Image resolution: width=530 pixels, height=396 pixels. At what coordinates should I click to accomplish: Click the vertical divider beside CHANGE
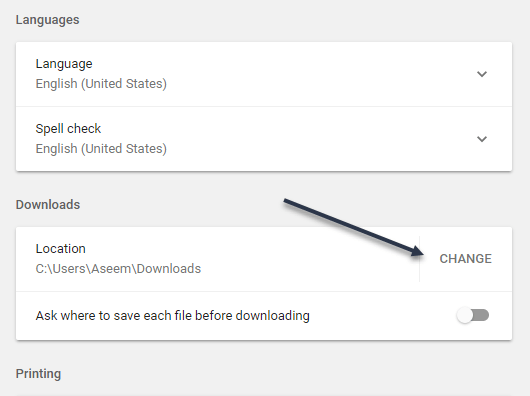[x=419, y=259]
